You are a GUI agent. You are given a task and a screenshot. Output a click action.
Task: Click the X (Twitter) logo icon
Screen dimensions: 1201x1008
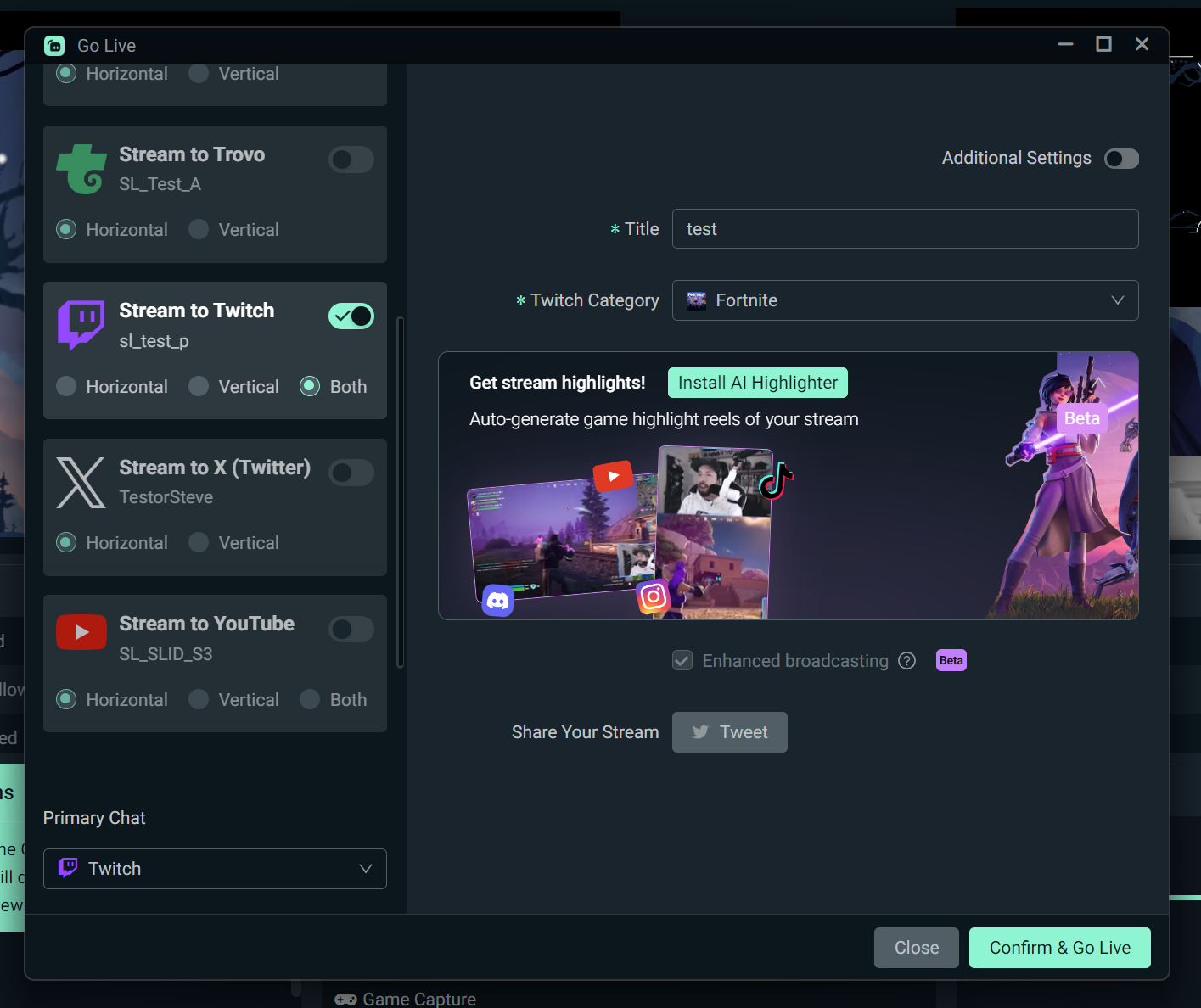(x=81, y=482)
